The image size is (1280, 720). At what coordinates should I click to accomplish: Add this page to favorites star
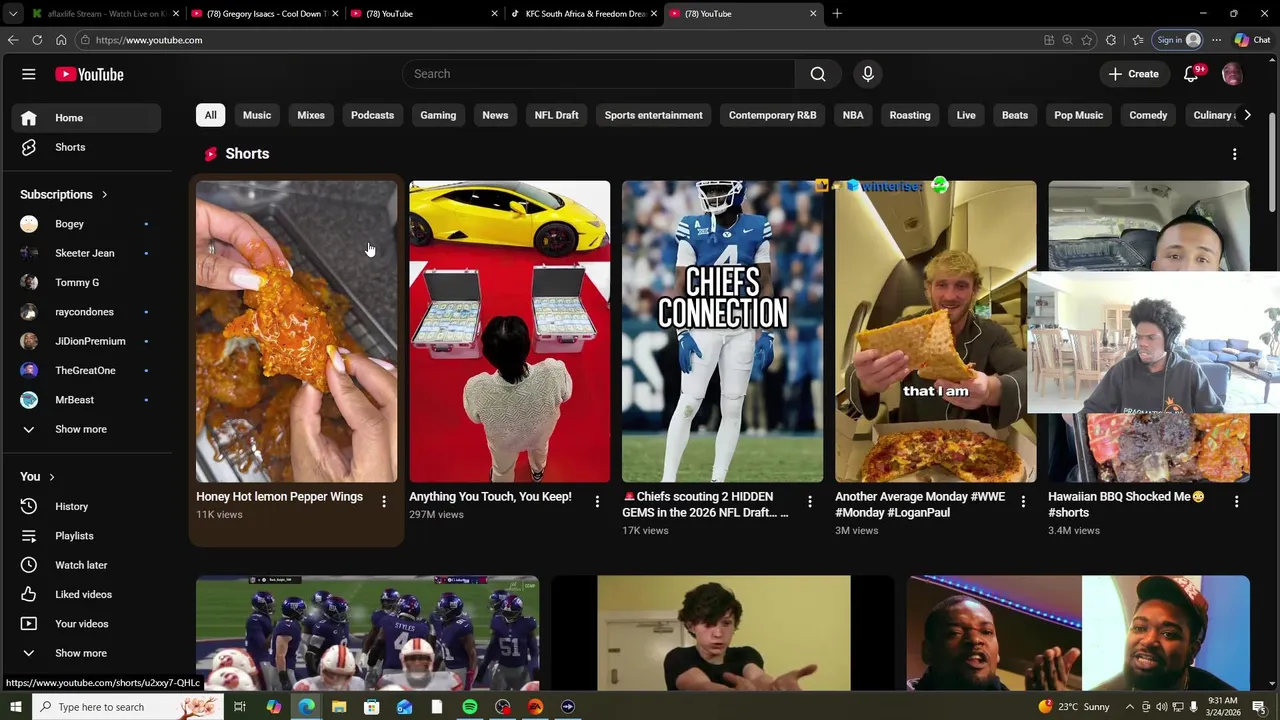1087,40
